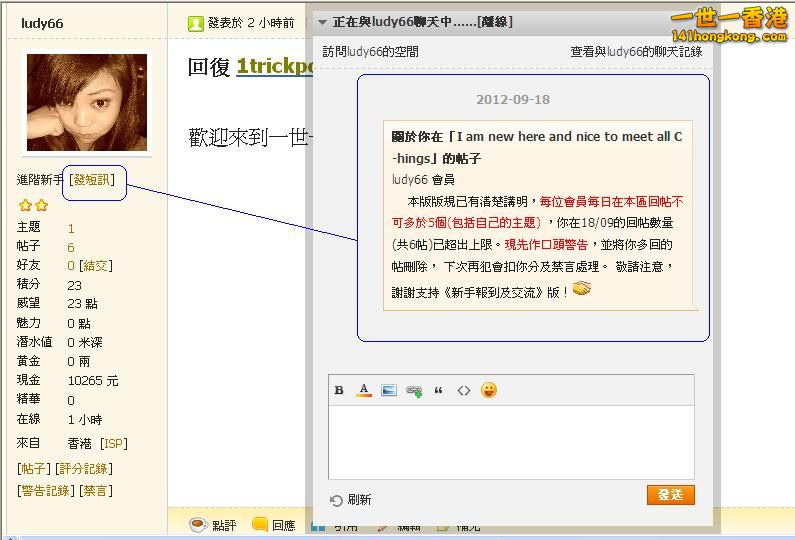
Task: Open 訪問ludy66的空間 link
Action: (x=371, y=52)
